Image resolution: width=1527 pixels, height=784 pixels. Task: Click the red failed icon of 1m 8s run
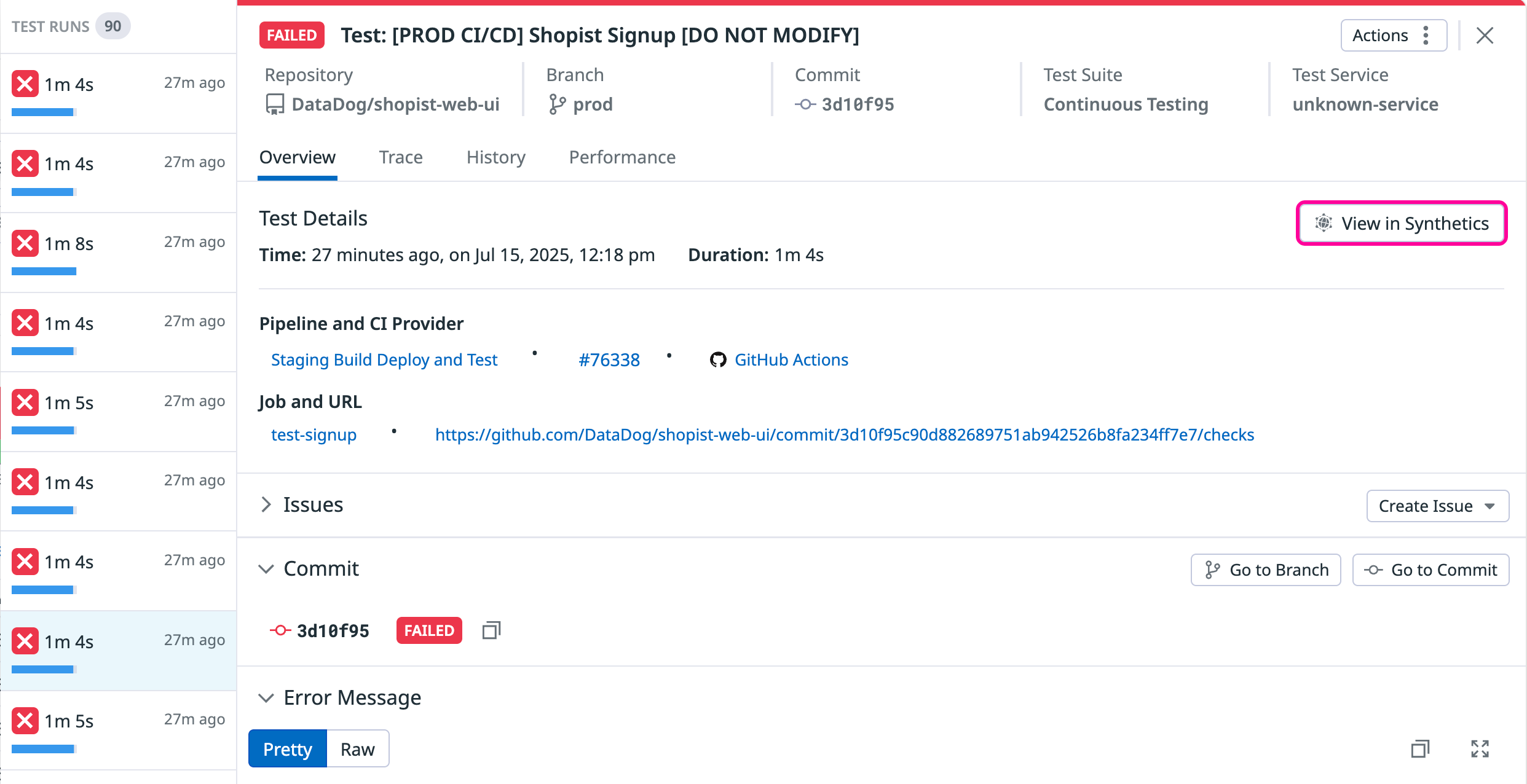click(x=25, y=243)
